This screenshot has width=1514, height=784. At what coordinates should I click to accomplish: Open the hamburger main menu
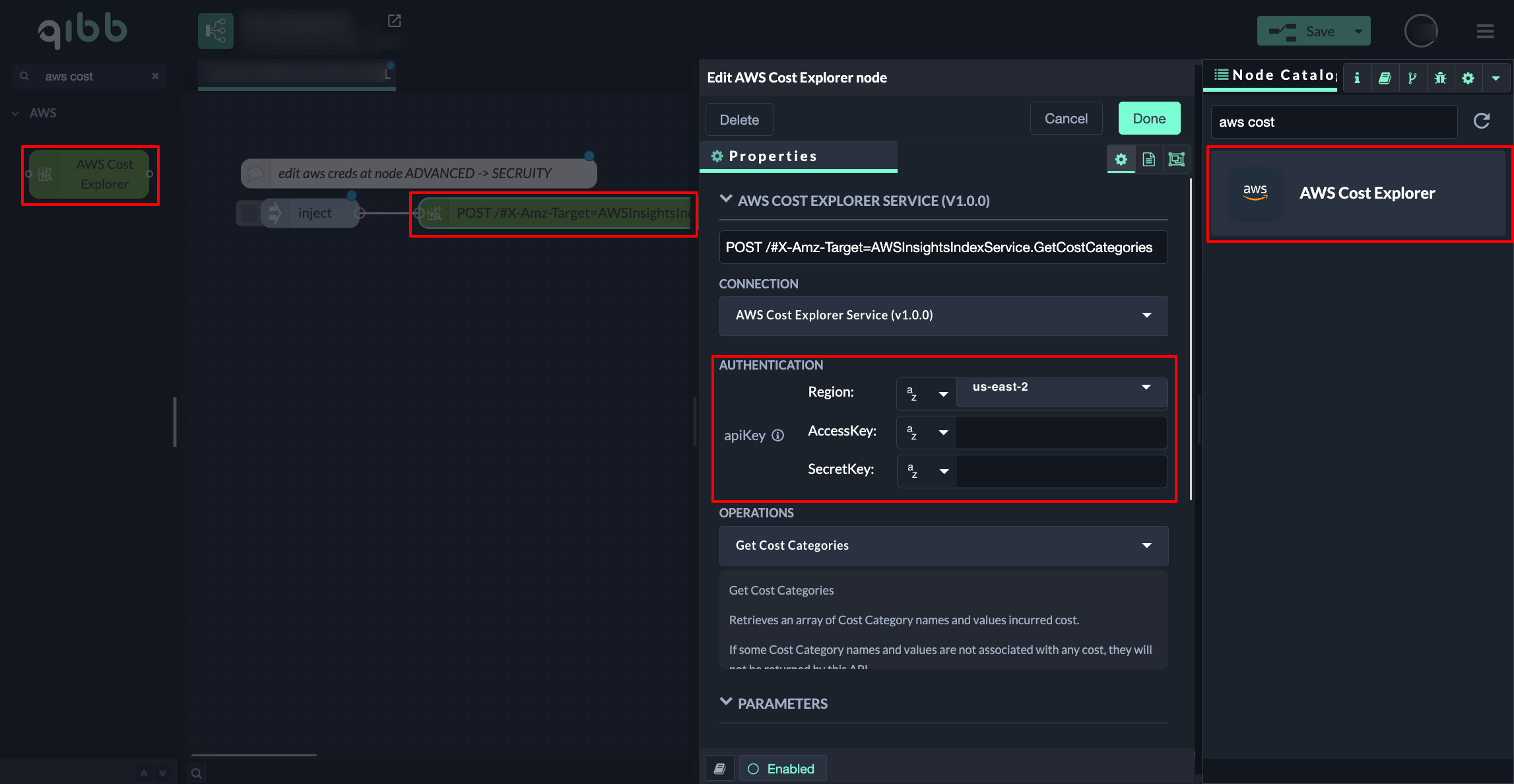coord(1485,31)
